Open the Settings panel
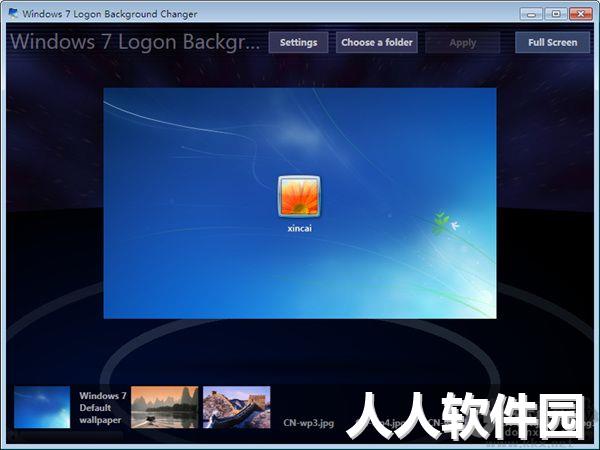Image resolution: width=600 pixels, height=450 pixels. tap(298, 42)
